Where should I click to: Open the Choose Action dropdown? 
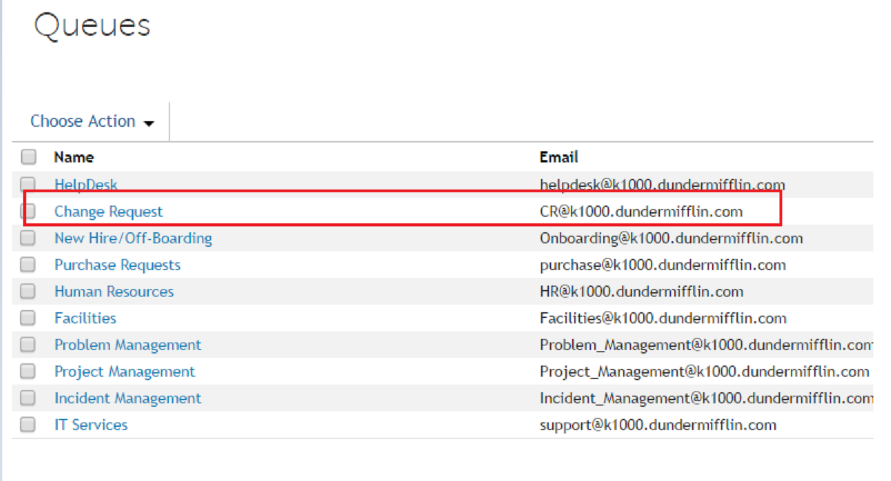(92, 122)
